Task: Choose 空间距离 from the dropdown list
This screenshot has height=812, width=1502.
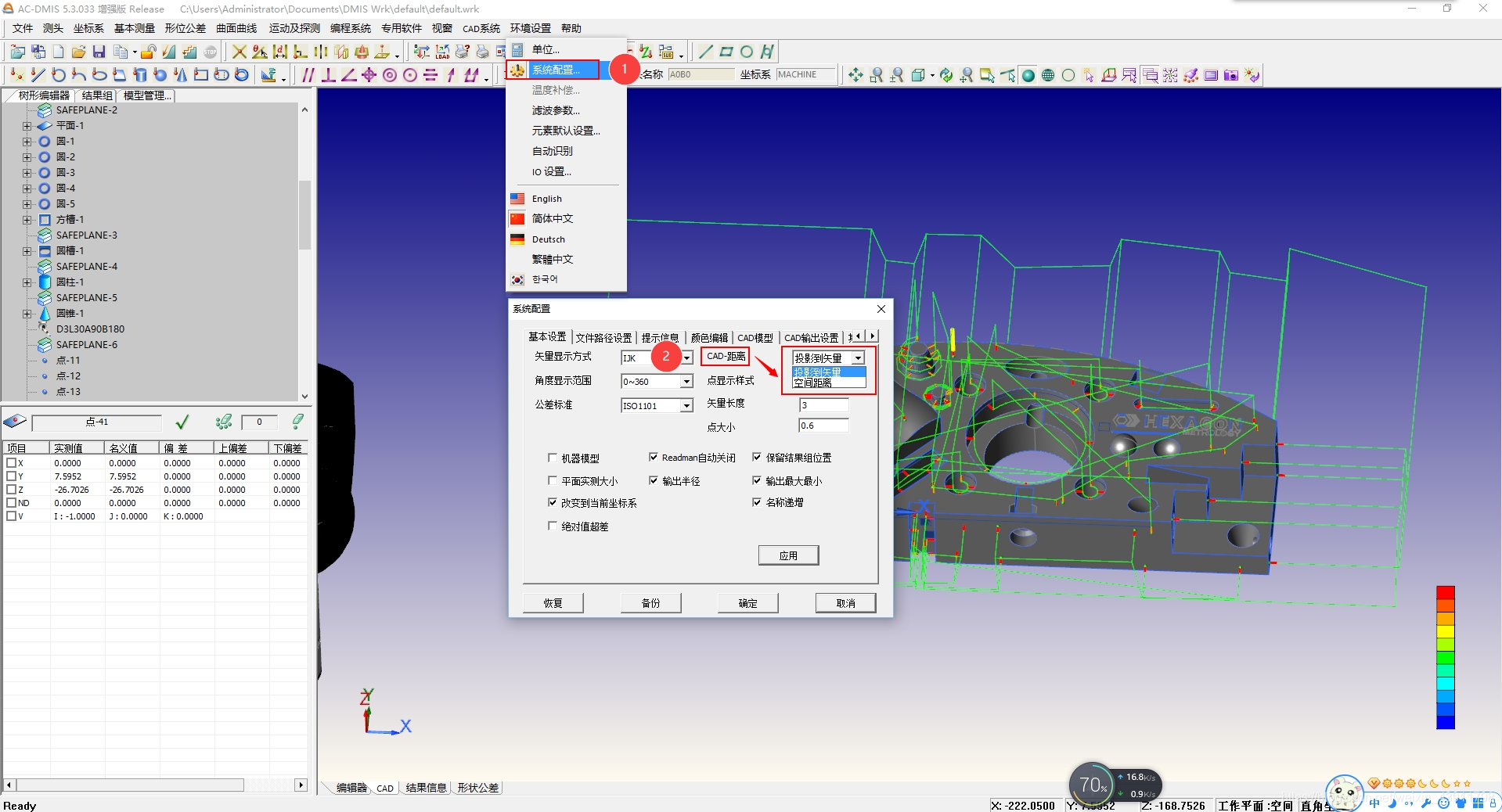Action: coord(829,383)
